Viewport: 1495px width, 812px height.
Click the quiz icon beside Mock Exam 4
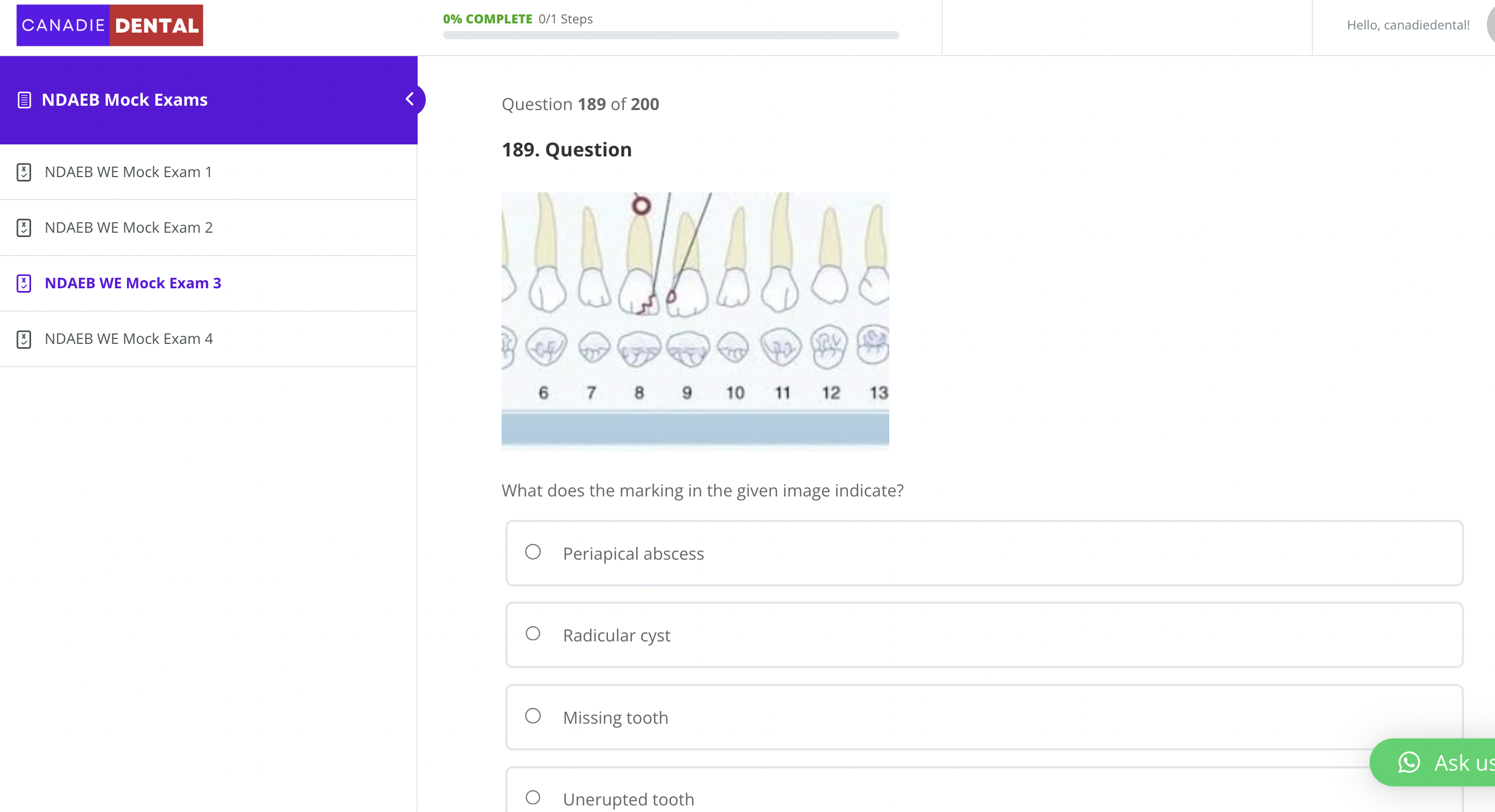pyautogui.click(x=24, y=339)
